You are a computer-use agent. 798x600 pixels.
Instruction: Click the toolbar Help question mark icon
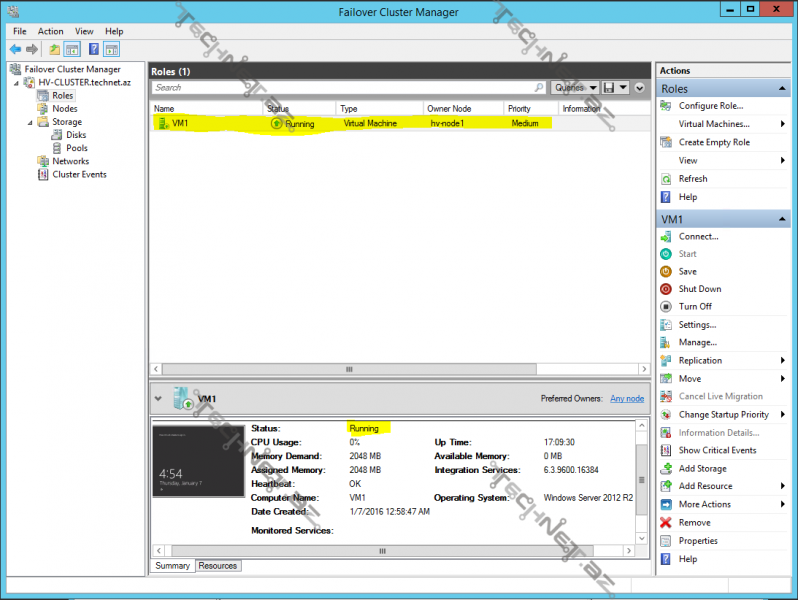pyautogui.click(x=93, y=49)
